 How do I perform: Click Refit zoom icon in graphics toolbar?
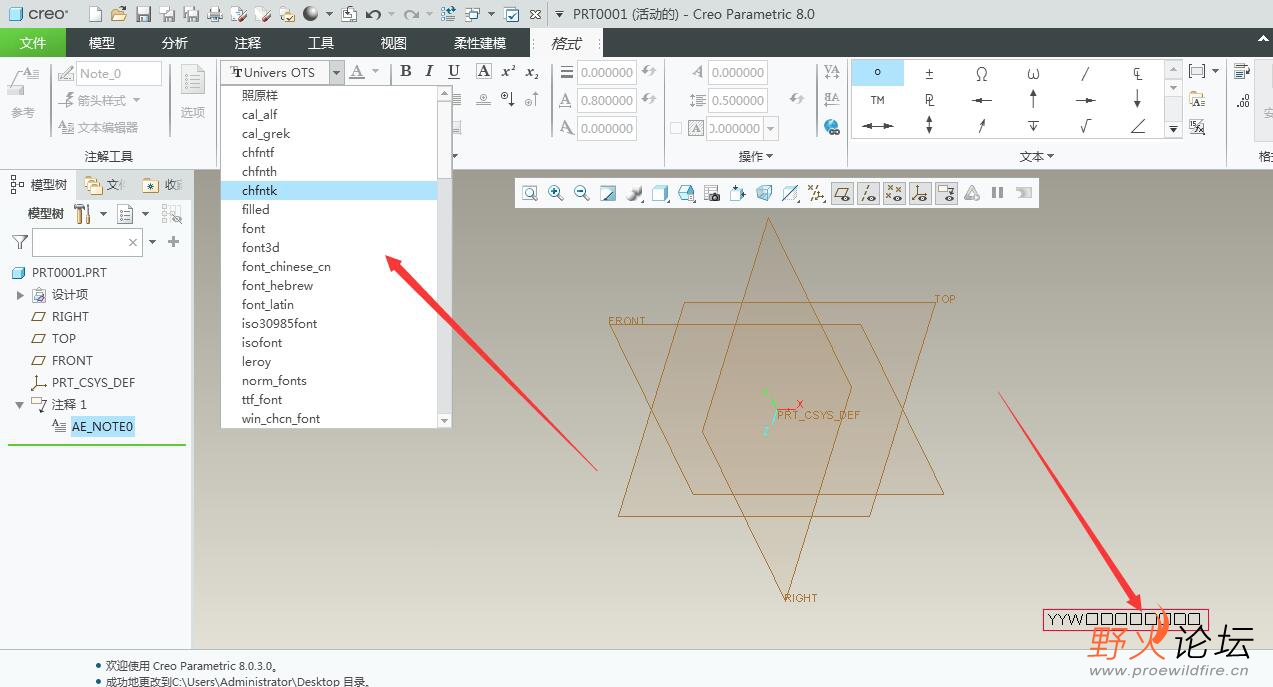pyautogui.click(x=530, y=193)
